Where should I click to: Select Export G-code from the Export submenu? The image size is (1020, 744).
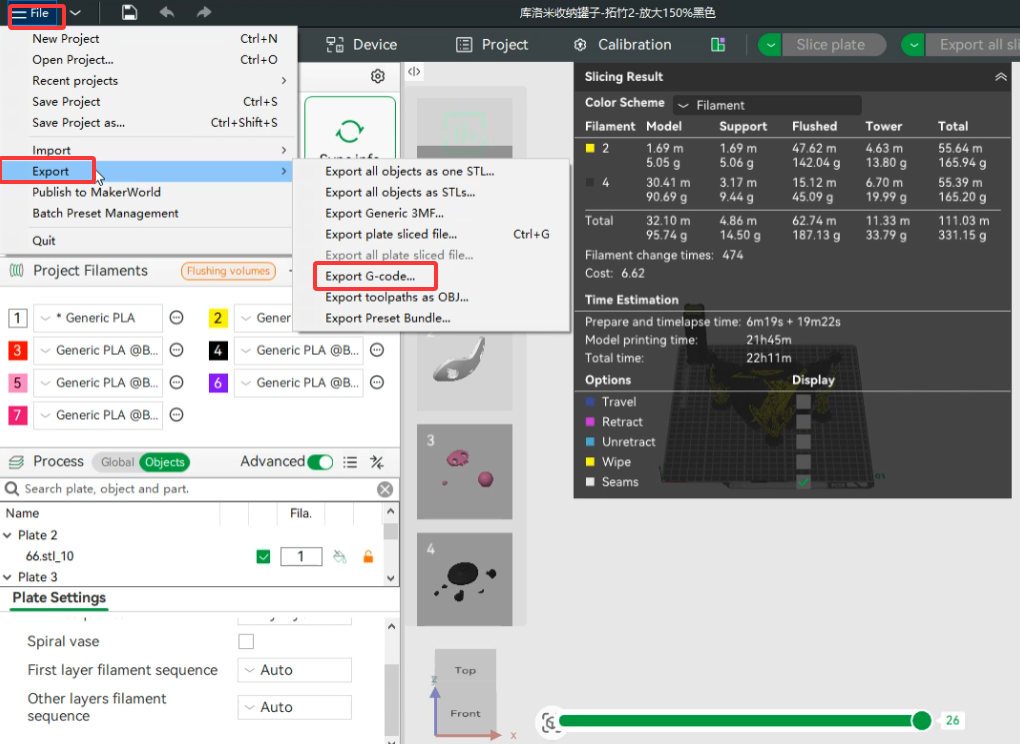[374, 276]
